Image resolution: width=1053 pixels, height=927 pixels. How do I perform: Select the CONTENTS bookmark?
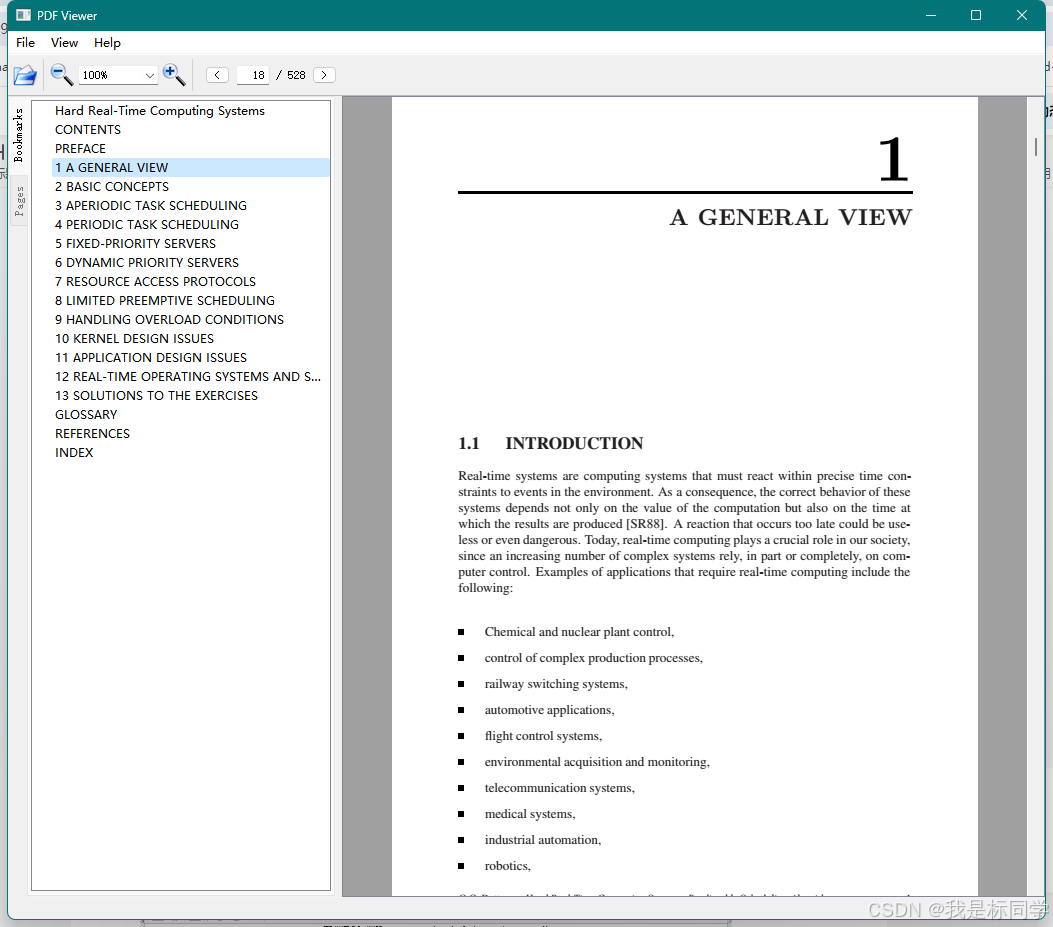[88, 130]
